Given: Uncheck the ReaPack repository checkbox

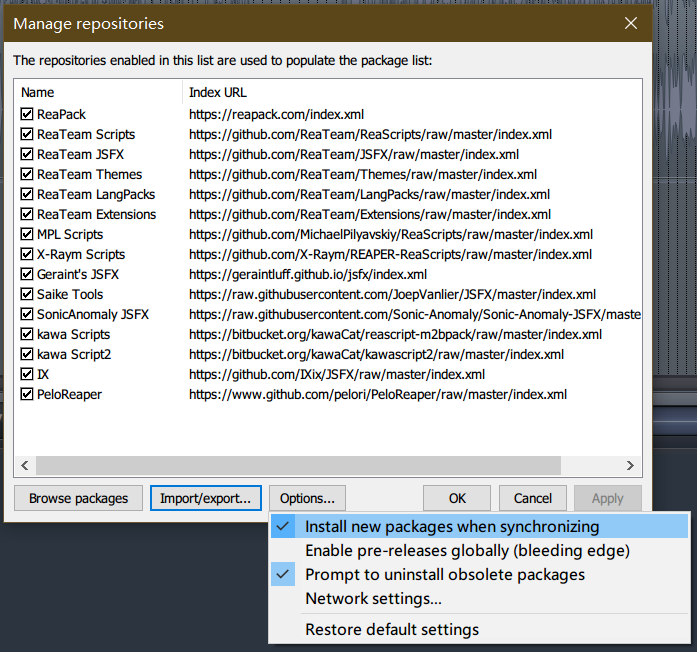Looking at the screenshot, I should pyautogui.click(x=27, y=114).
